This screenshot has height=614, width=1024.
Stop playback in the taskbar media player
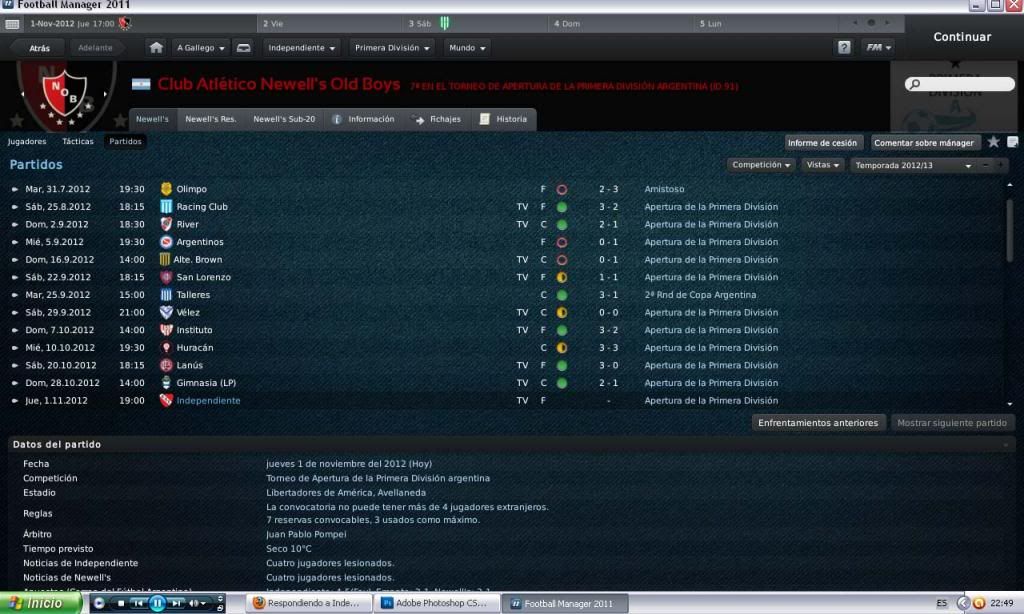click(121, 604)
